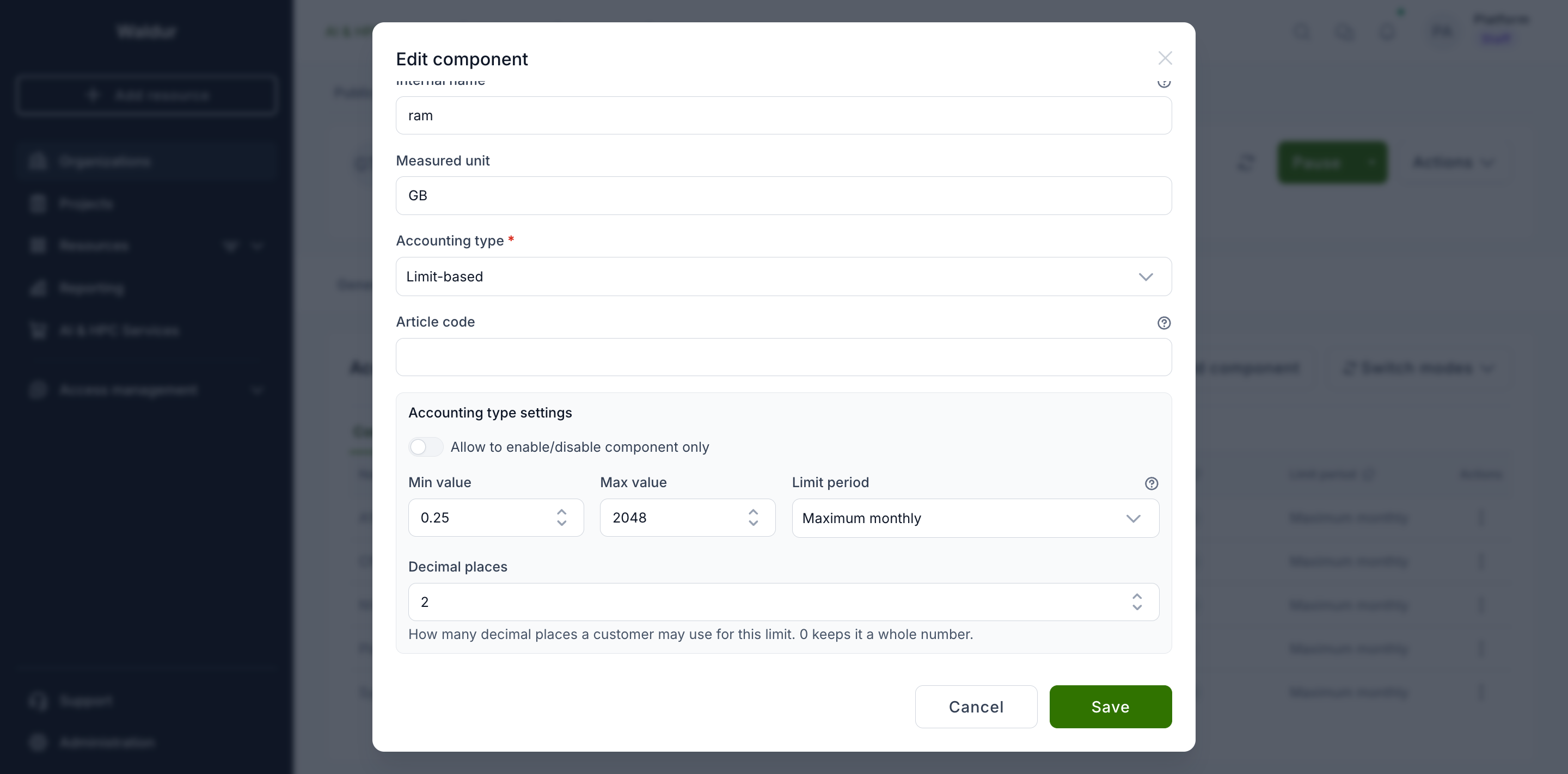Focus the Article code input field
This screenshot has width=1568, height=774.
[x=783, y=357]
